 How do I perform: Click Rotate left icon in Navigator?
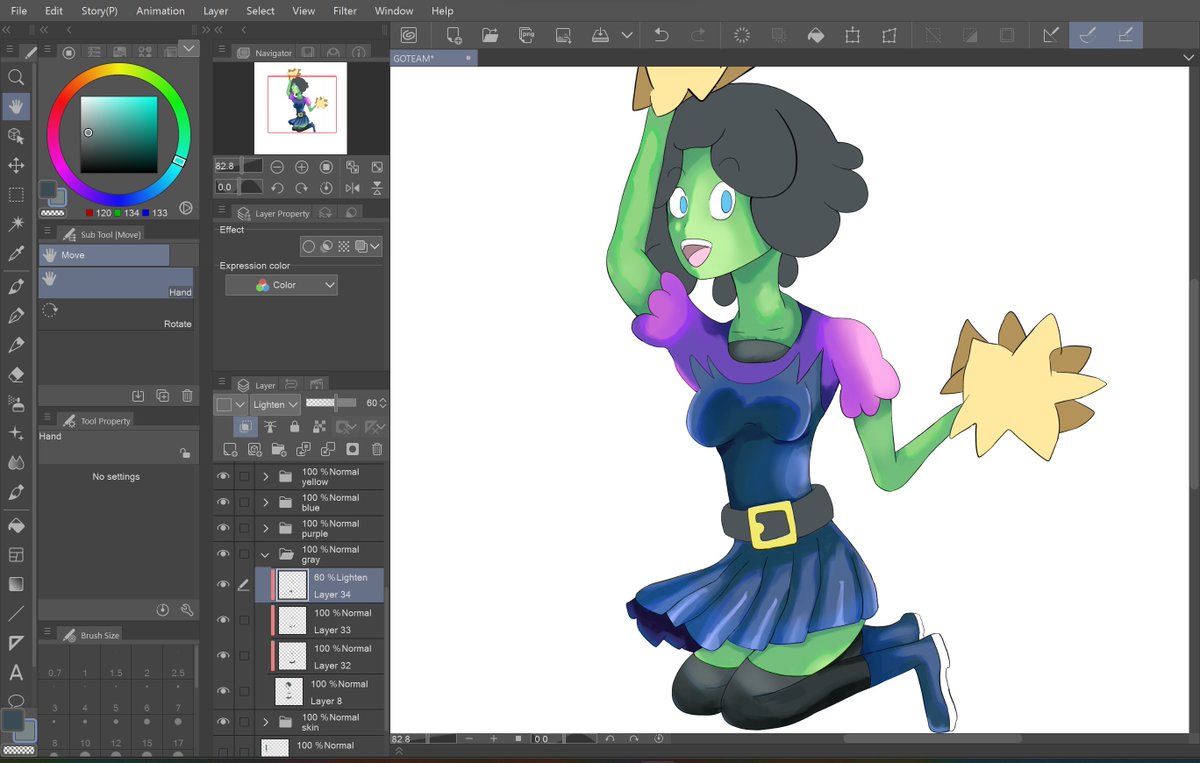coord(277,187)
